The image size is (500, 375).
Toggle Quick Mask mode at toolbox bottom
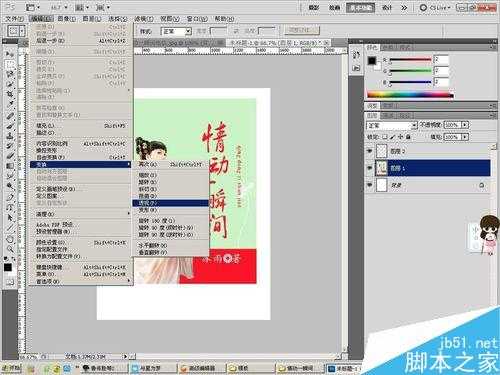(10, 282)
